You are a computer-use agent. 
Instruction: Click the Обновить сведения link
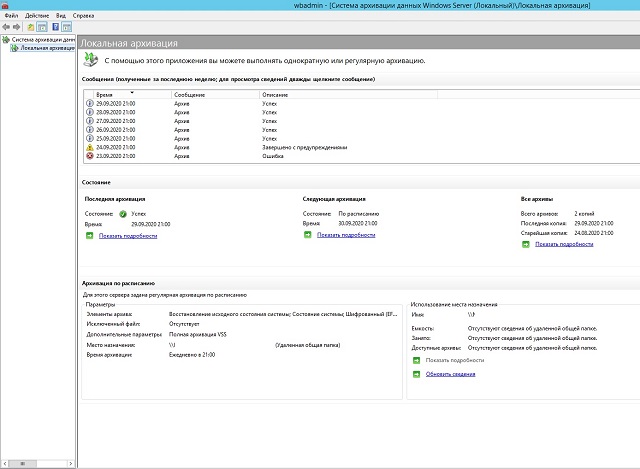(x=450, y=374)
